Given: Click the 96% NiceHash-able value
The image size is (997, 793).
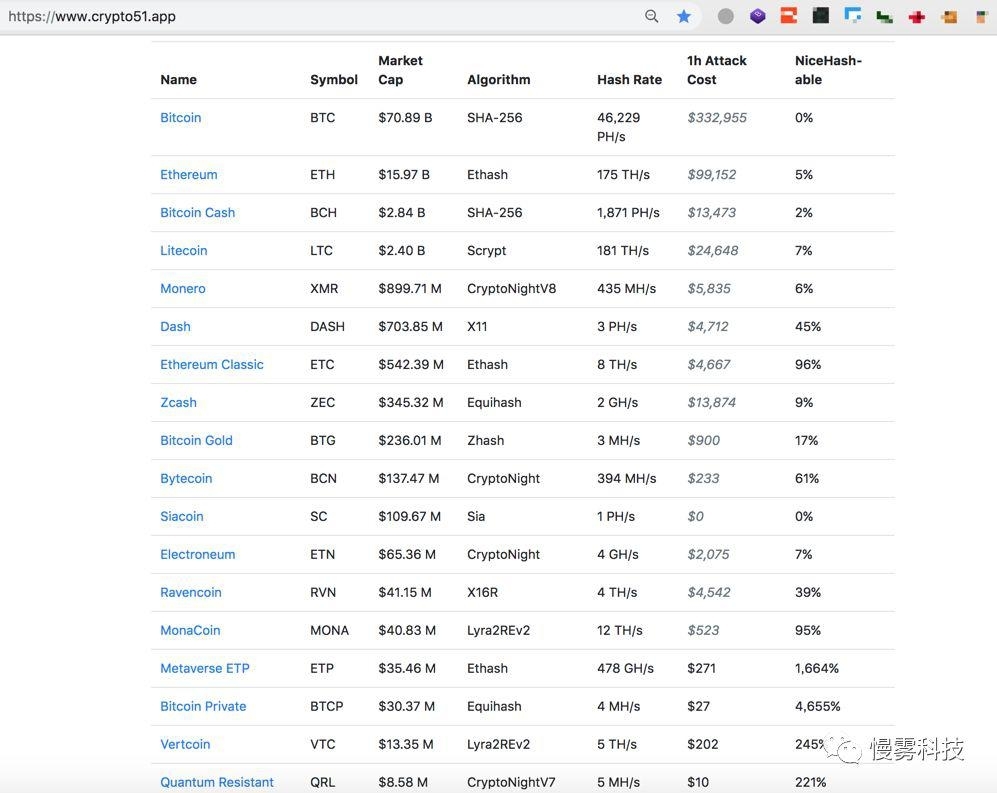Looking at the screenshot, I should [x=808, y=365].
